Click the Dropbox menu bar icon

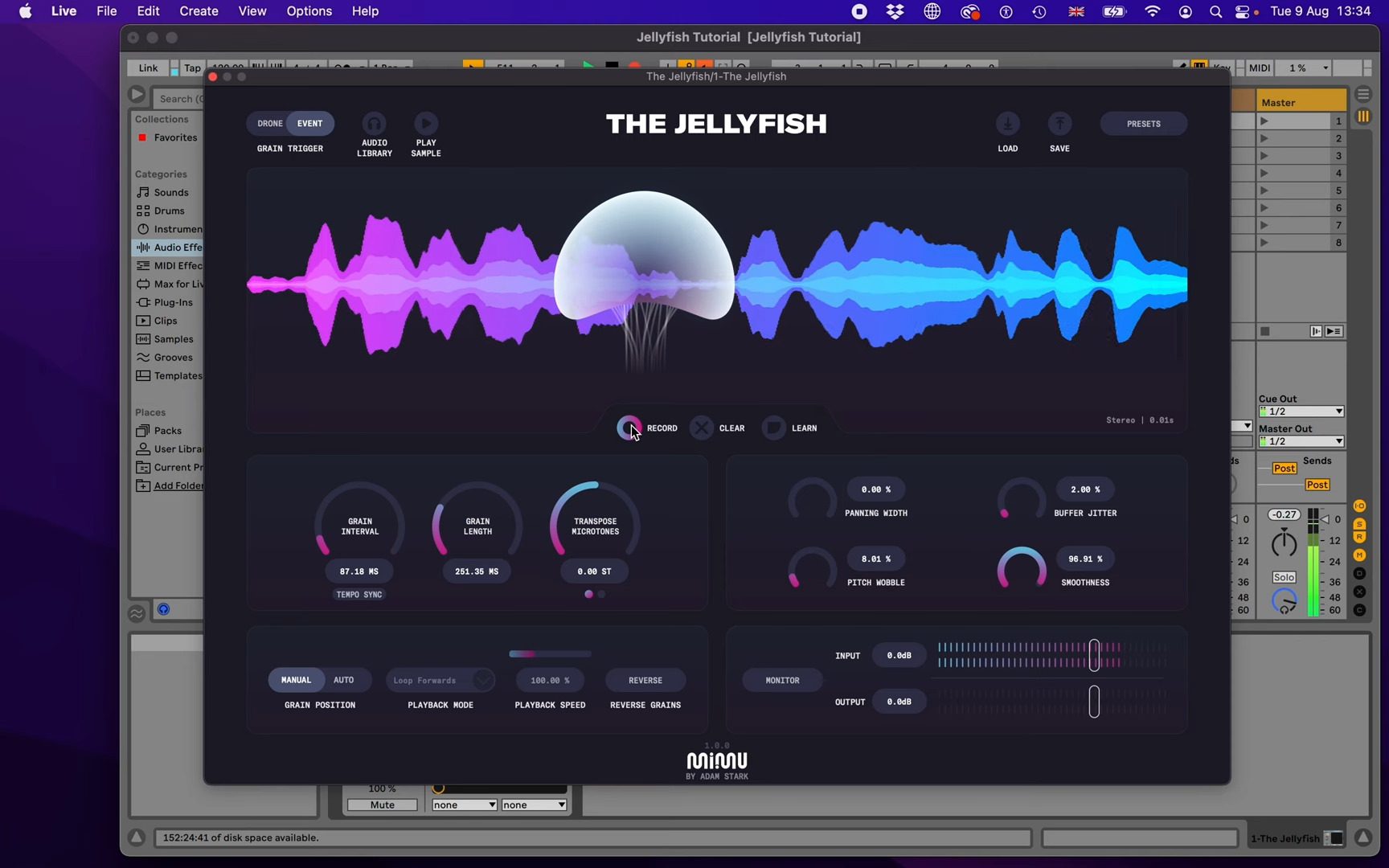[x=895, y=11]
